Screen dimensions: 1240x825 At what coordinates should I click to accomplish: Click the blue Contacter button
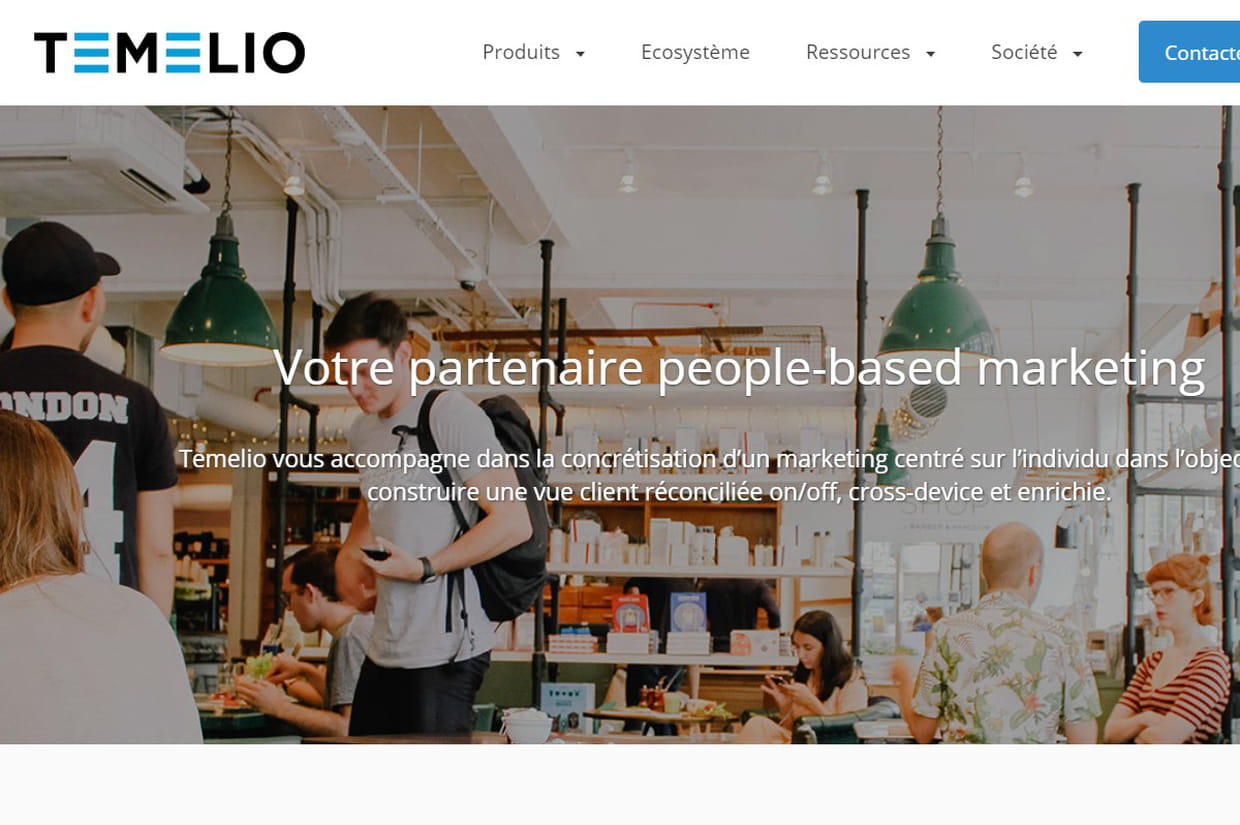pos(1190,52)
